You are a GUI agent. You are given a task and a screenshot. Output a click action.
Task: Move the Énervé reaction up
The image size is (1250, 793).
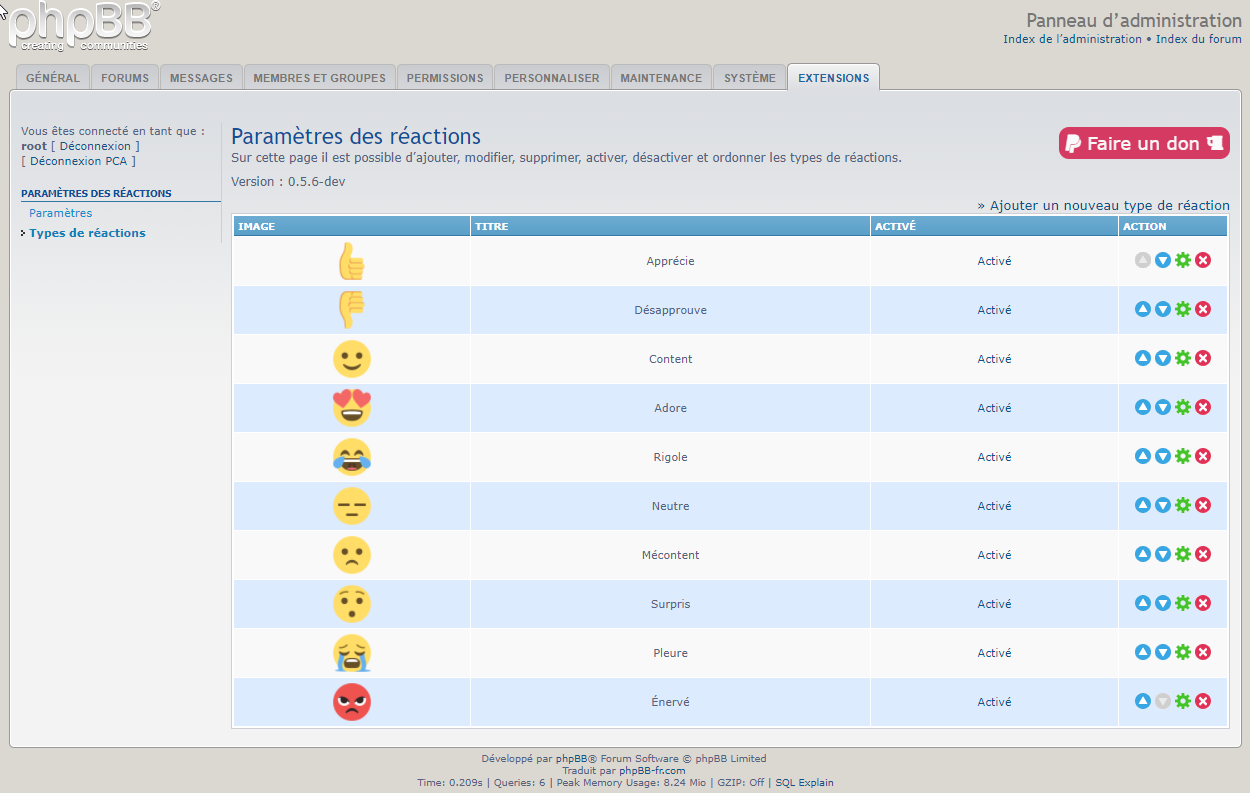point(1143,701)
